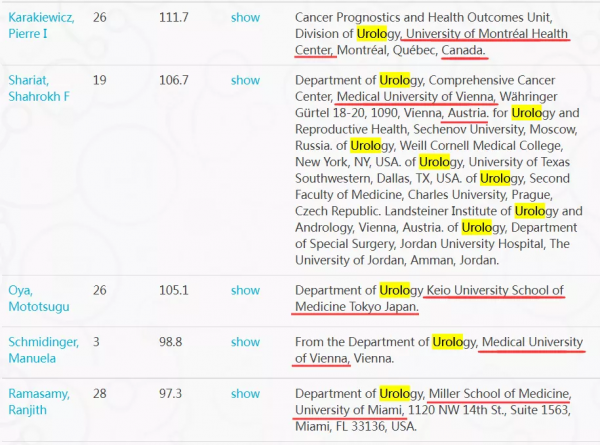The width and height of the screenshot is (600, 445).
Task: Expand 'show' for Shariat, Shahrokh F
Action: point(245,80)
